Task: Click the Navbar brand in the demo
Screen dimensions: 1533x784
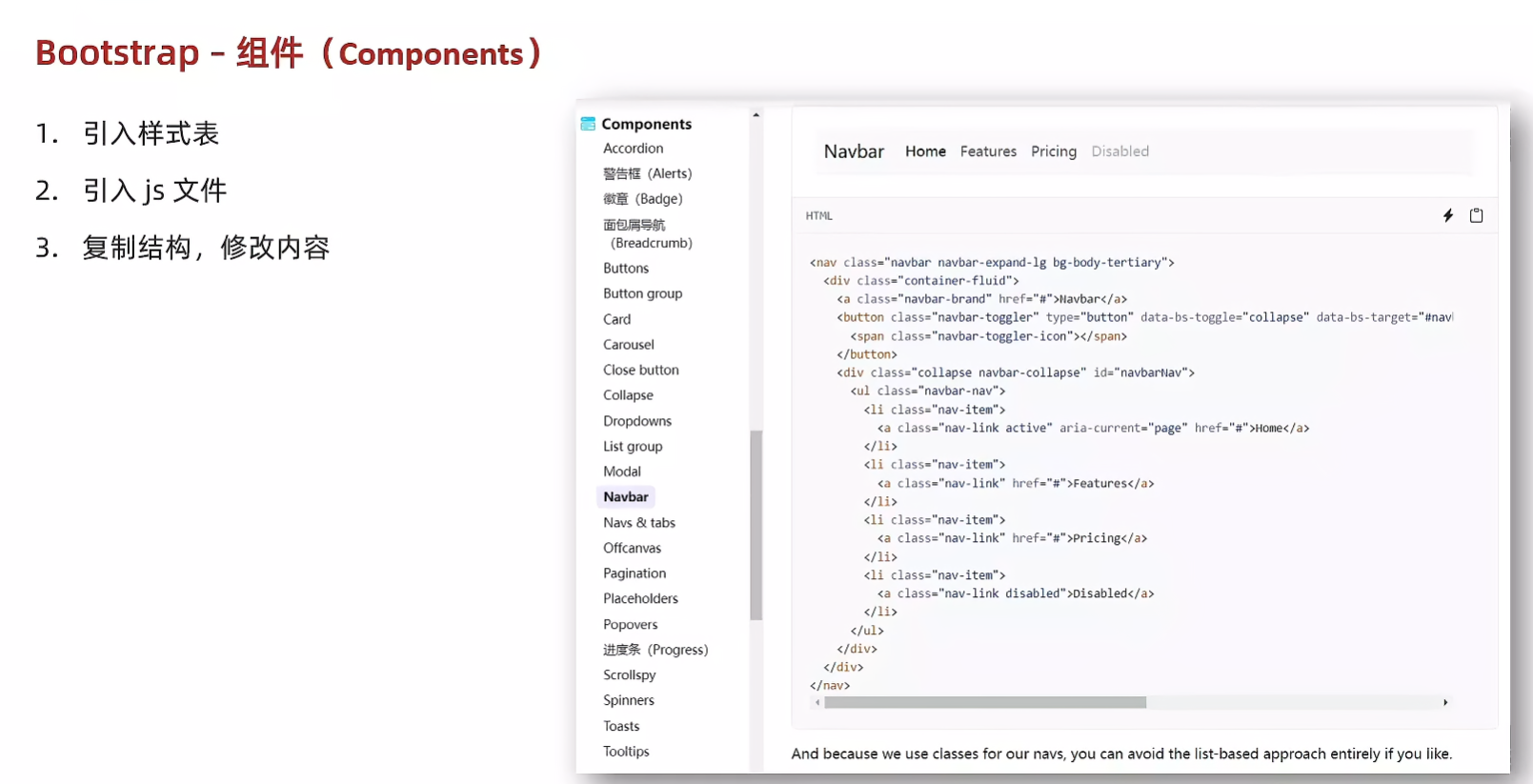Action: coord(854,151)
